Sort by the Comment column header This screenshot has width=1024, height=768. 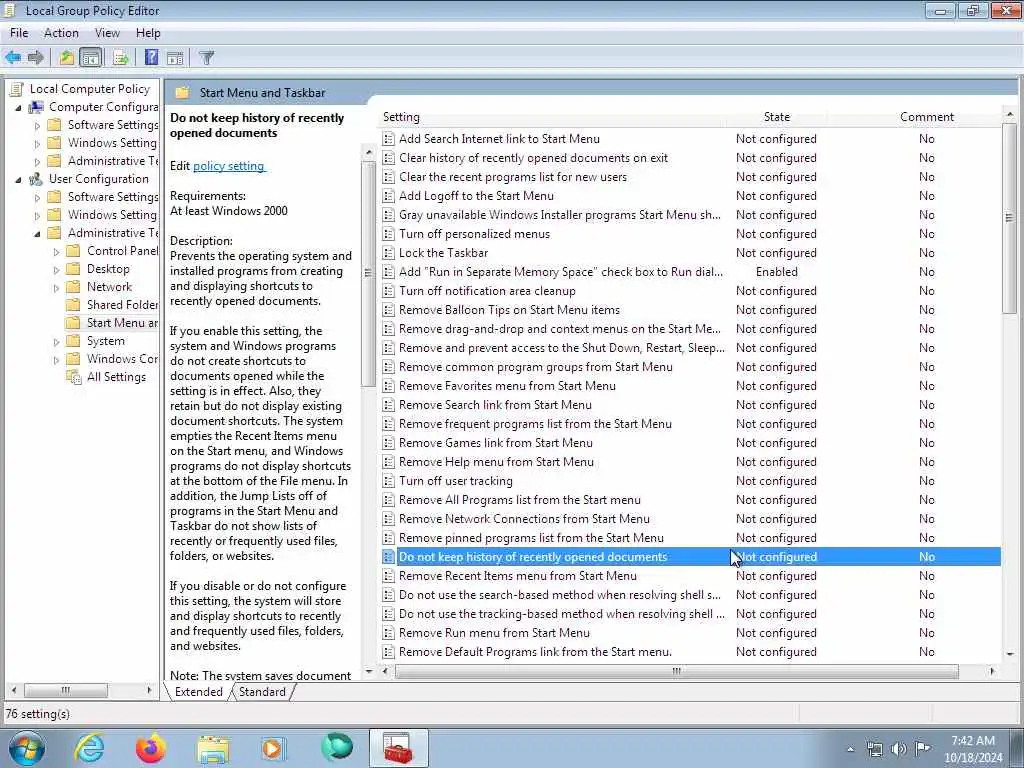coord(927,117)
